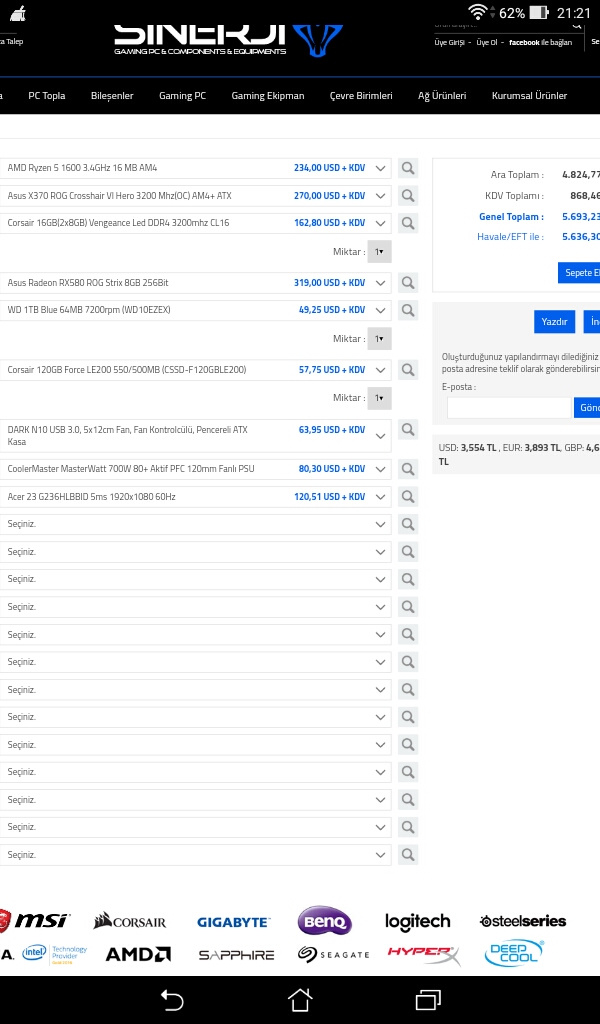This screenshot has height=1024, width=600.
Task: Expand the AMD Ryzen 5 1600 processor dropdown
Action: (380, 168)
